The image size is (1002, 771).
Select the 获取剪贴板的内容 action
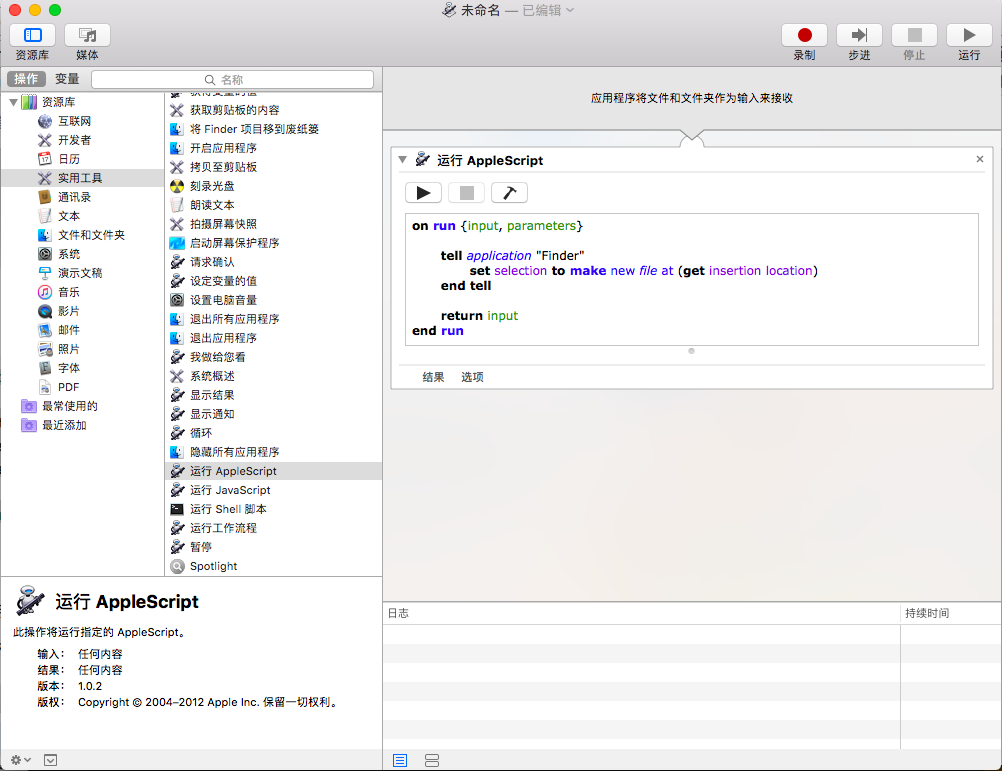coord(274,110)
